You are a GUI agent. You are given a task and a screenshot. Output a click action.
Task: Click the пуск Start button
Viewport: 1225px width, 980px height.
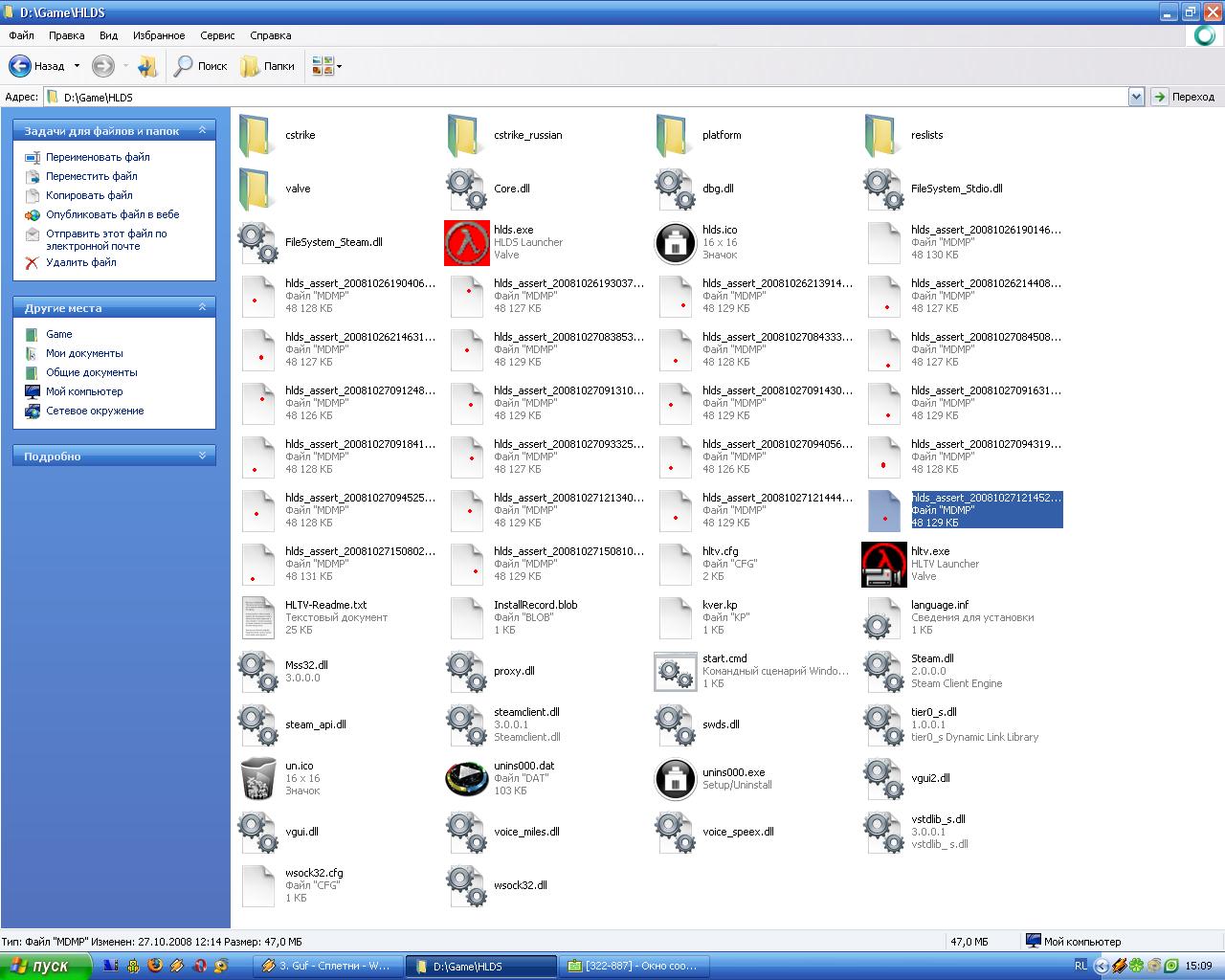tap(46, 966)
